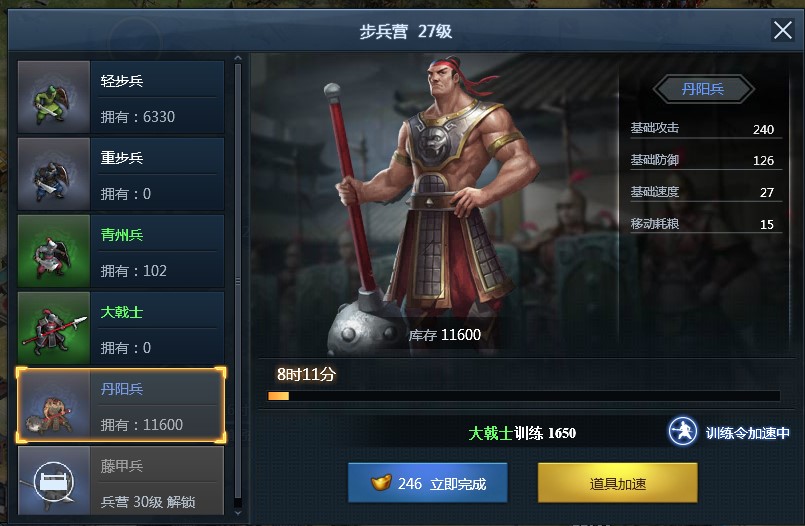This screenshot has height=526, width=805.
Task: Click the 丹阳兵 name badge above stats
Action: pyautogui.click(x=703, y=89)
